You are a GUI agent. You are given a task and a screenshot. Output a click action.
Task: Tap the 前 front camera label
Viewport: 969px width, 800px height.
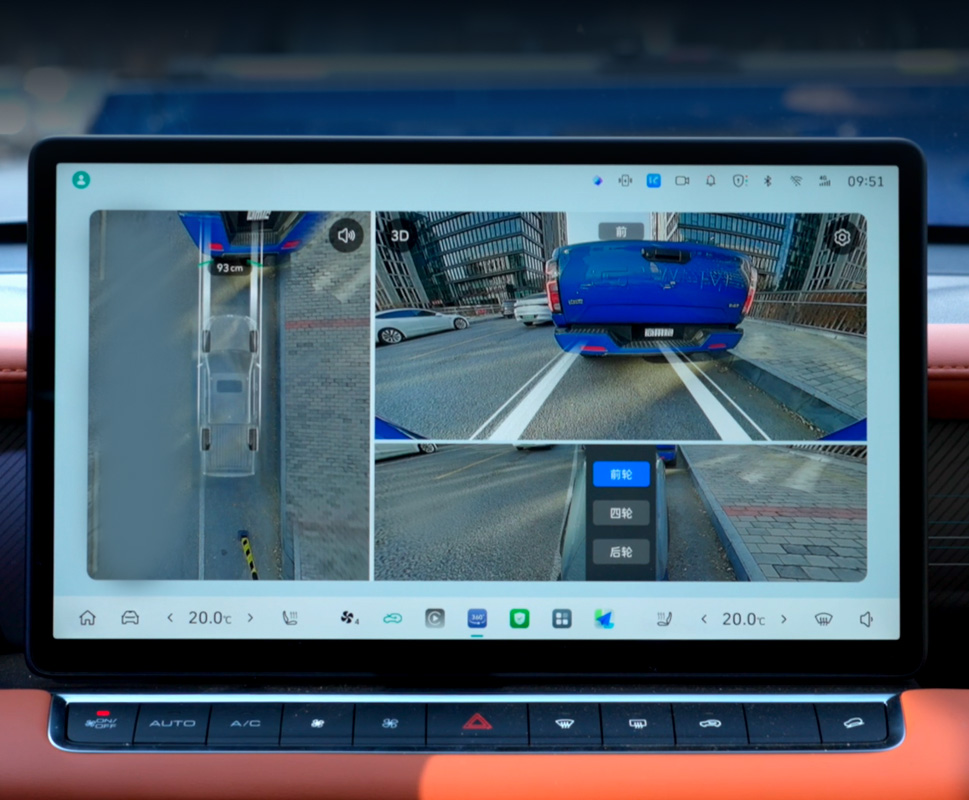(x=621, y=231)
